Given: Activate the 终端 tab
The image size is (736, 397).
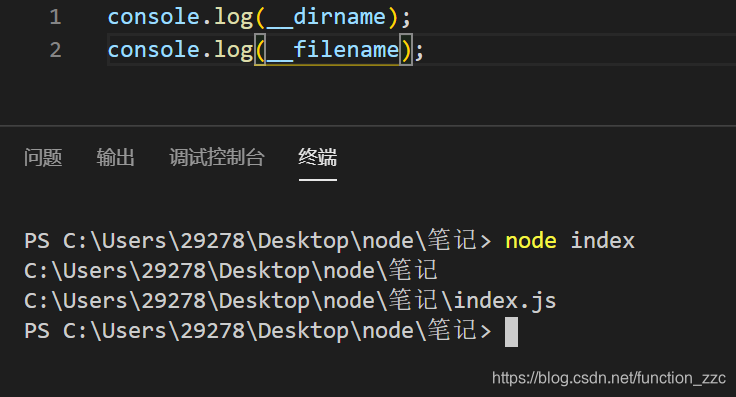Looking at the screenshot, I should click(x=318, y=157).
